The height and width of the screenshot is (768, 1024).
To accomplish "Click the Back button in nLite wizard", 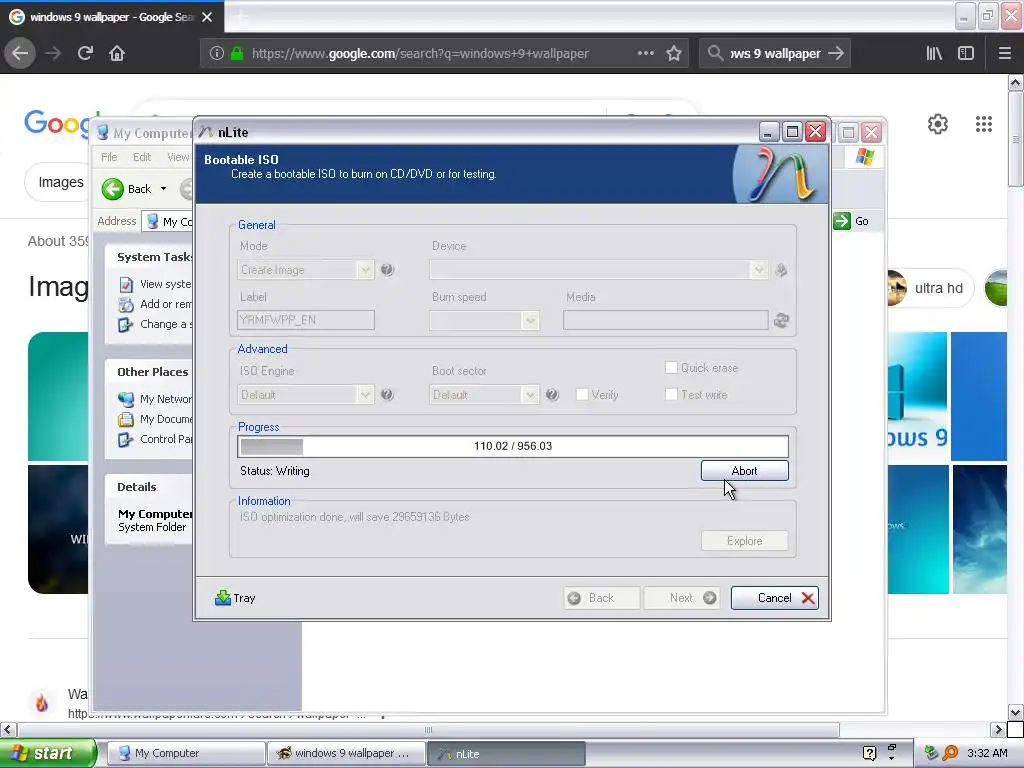I will [x=601, y=598].
